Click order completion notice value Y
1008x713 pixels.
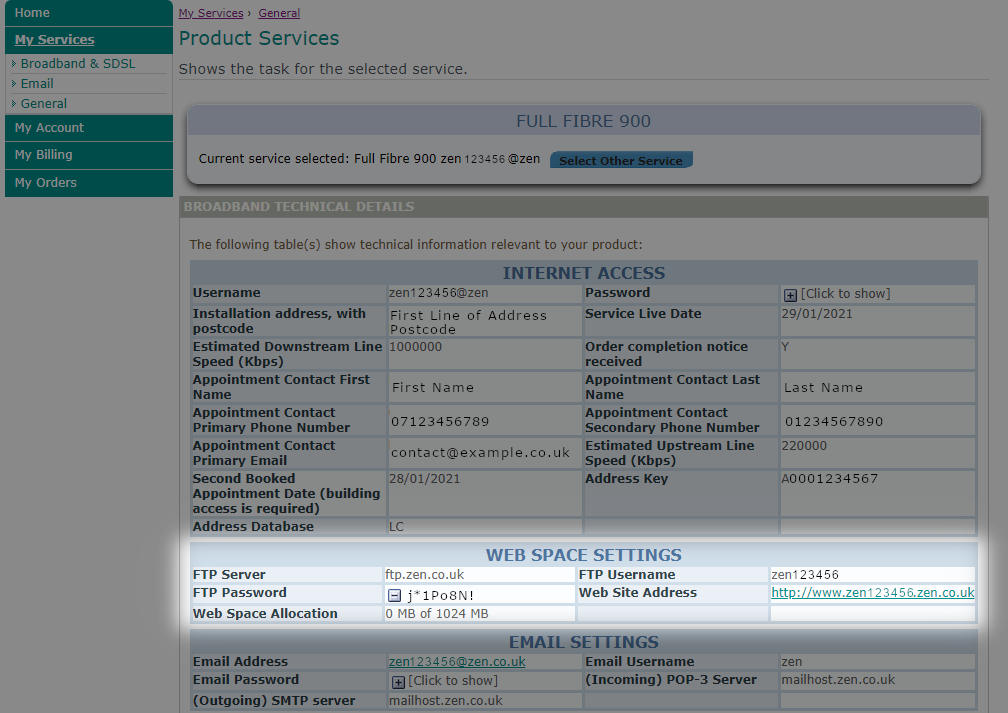785,347
